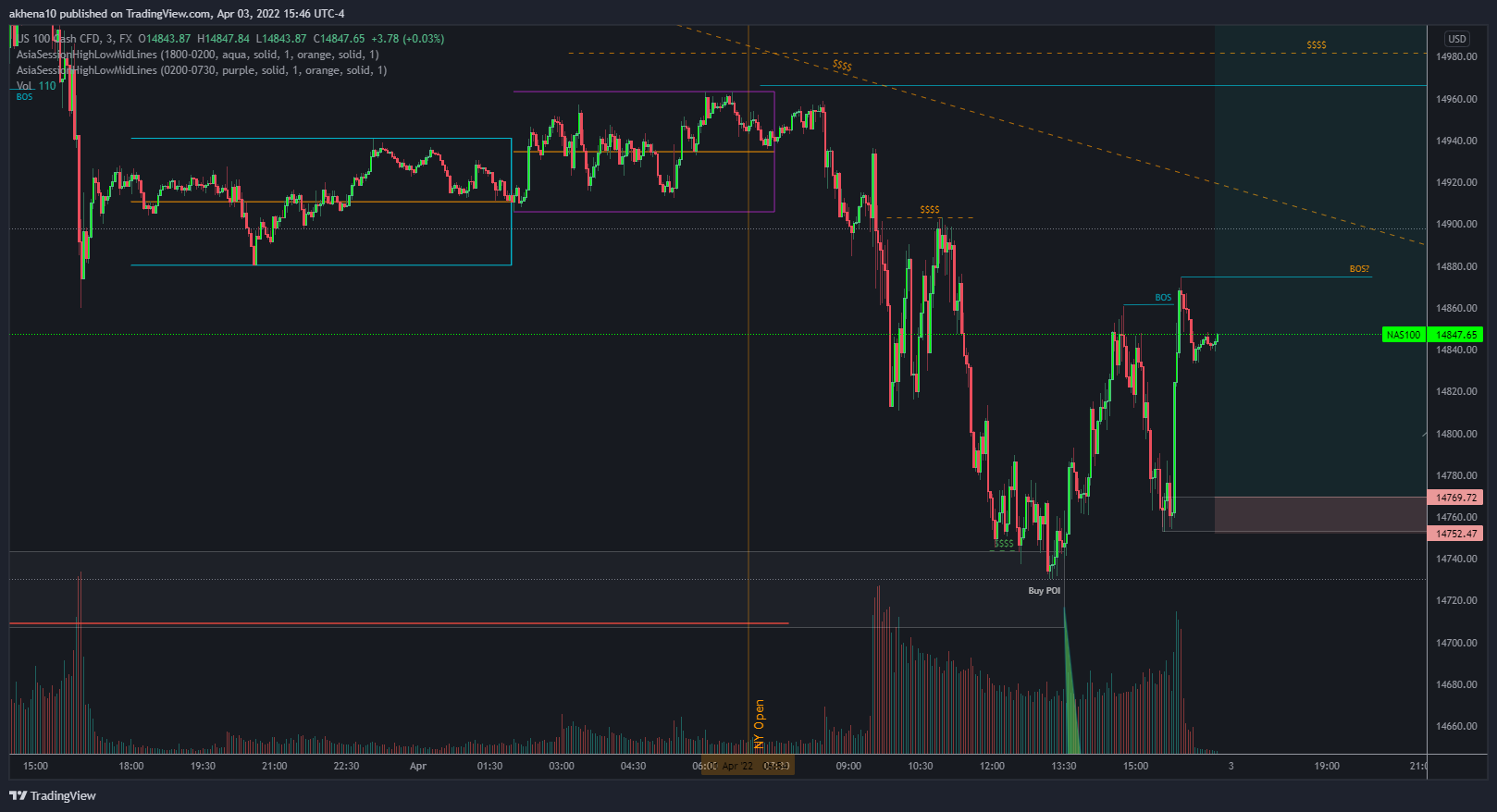Select the Buy POI annotation

(1045, 591)
